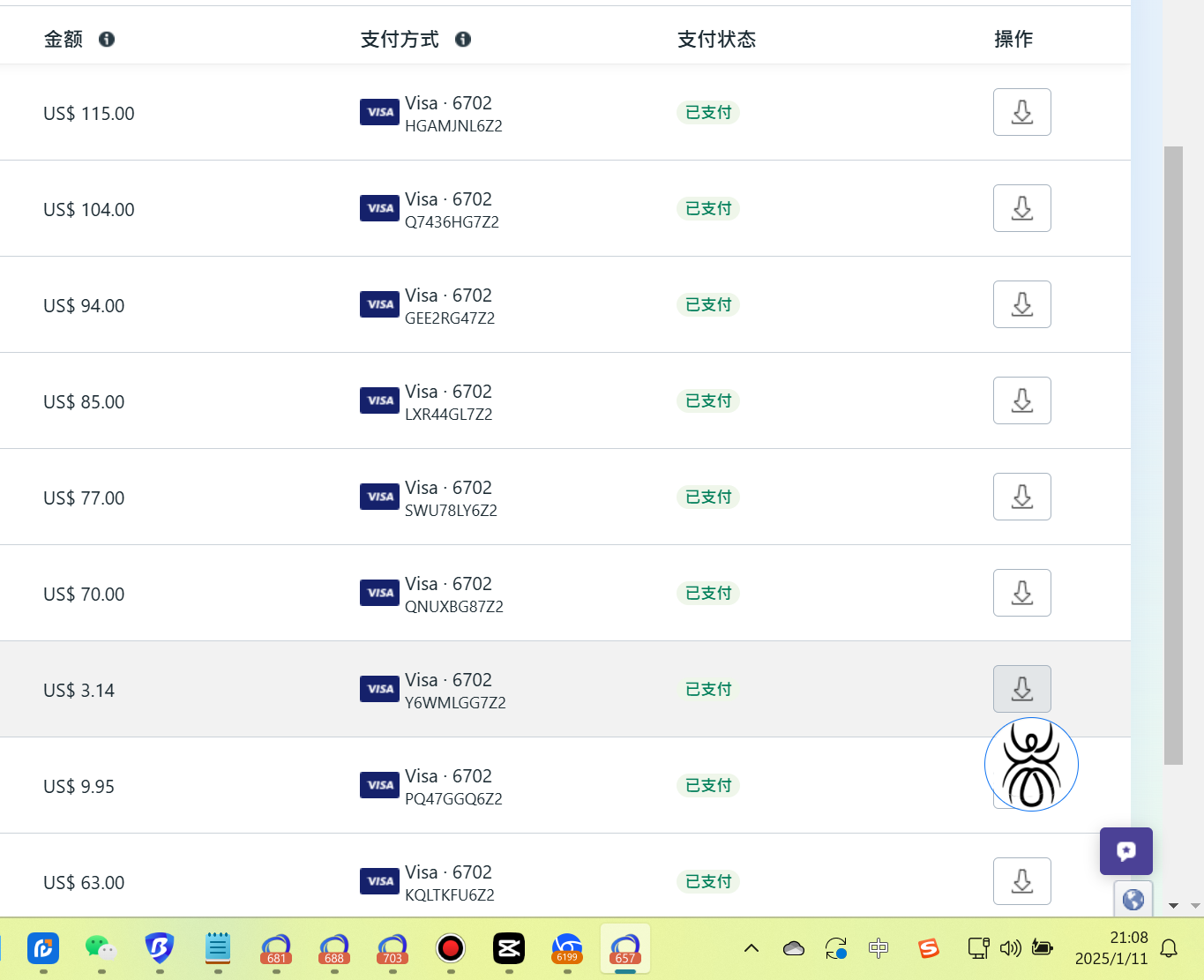Expand hidden system tray icons chevron
The width and height of the screenshot is (1204, 980).
(x=752, y=948)
